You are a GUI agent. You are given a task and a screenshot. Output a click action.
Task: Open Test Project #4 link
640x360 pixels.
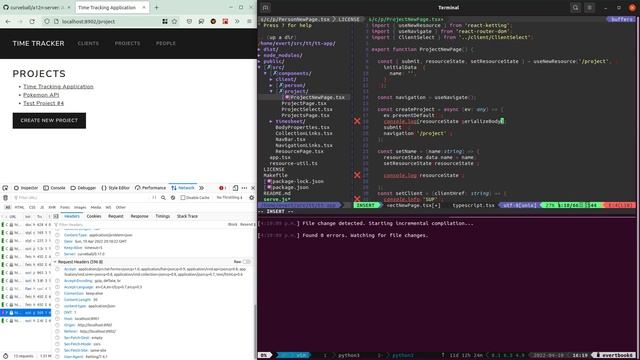43,103
